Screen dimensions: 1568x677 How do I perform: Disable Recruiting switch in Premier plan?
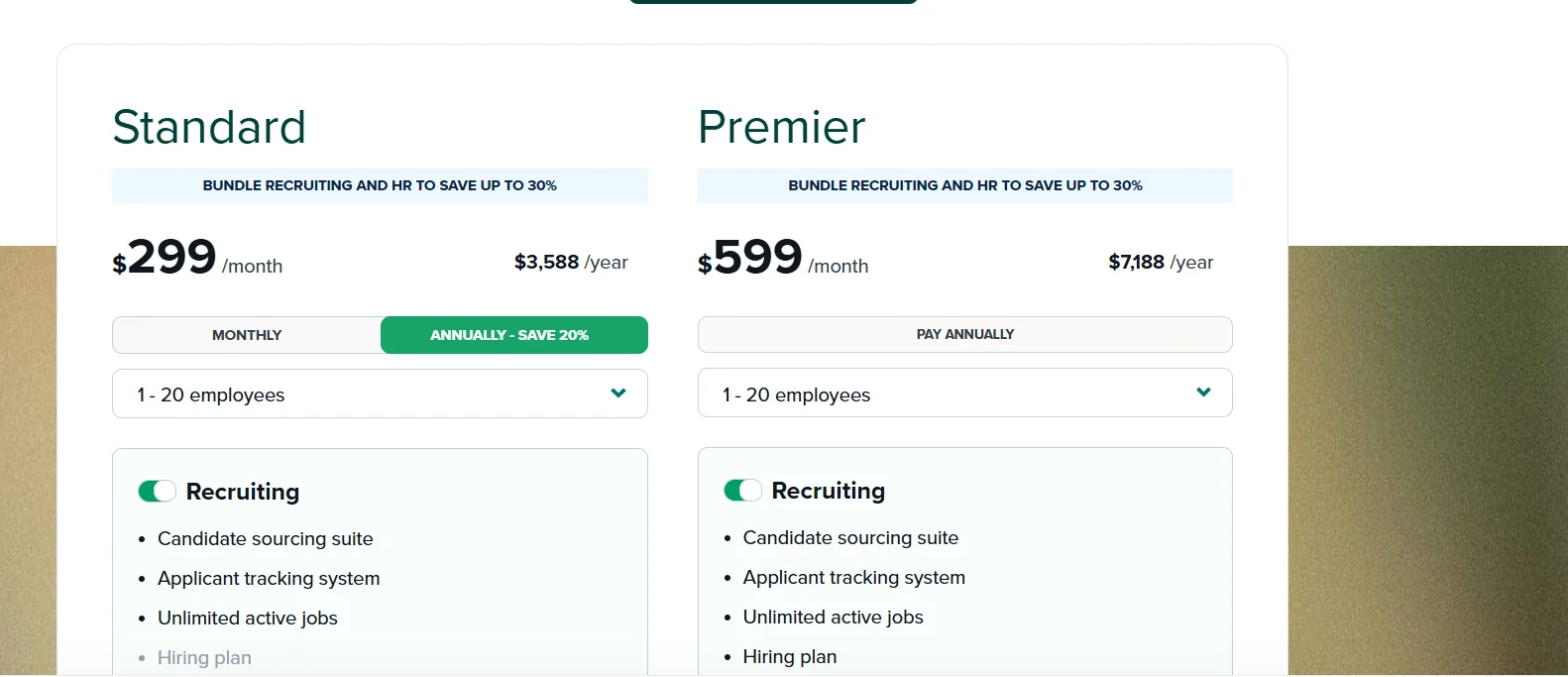coord(742,491)
